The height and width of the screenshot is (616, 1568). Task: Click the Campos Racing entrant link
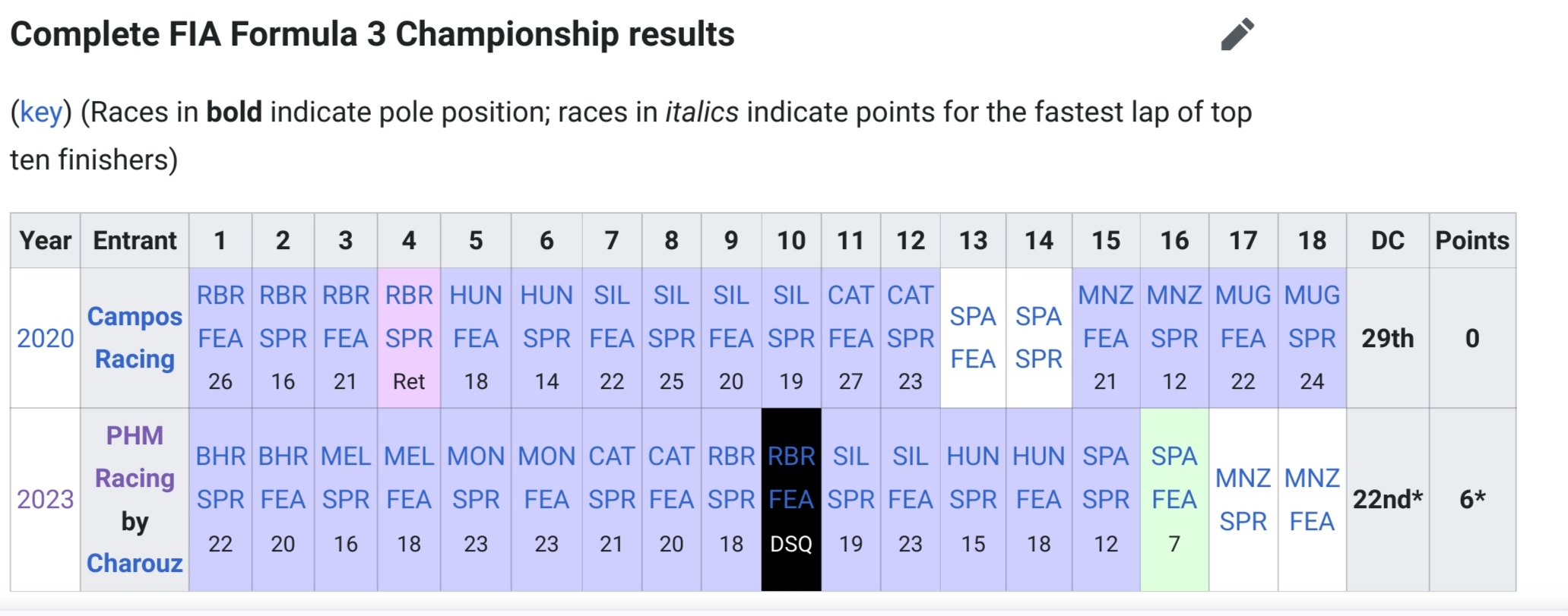[x=135, y=337]
